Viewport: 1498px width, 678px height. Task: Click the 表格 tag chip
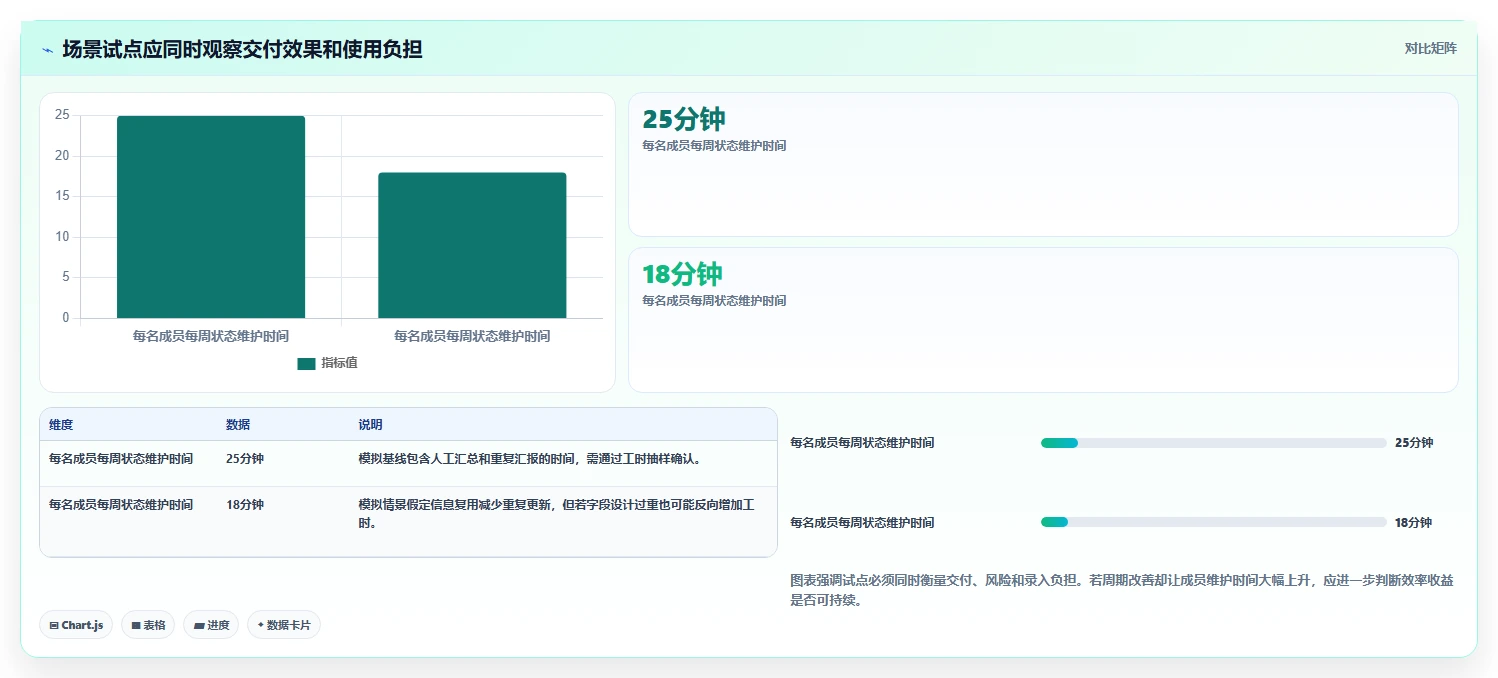[148, 625]
